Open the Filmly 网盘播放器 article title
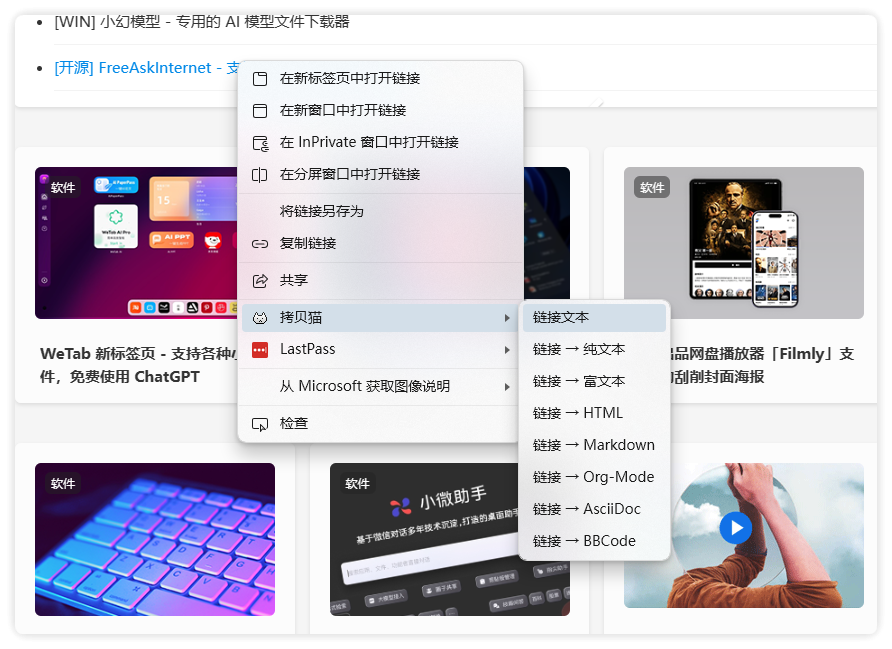The width and height of the screenshot is (892, 649). coord(762,365)
